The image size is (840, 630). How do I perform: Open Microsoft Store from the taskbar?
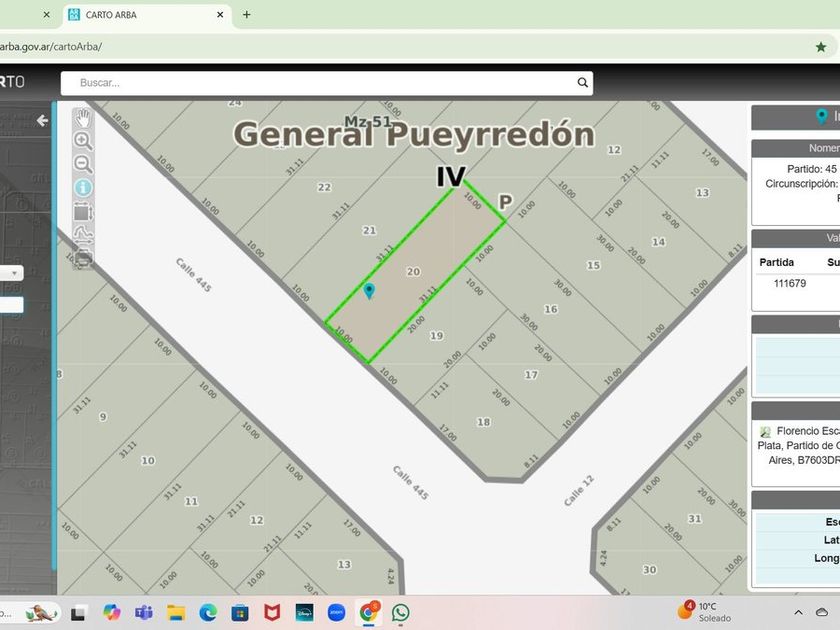[x=240, y=612]
